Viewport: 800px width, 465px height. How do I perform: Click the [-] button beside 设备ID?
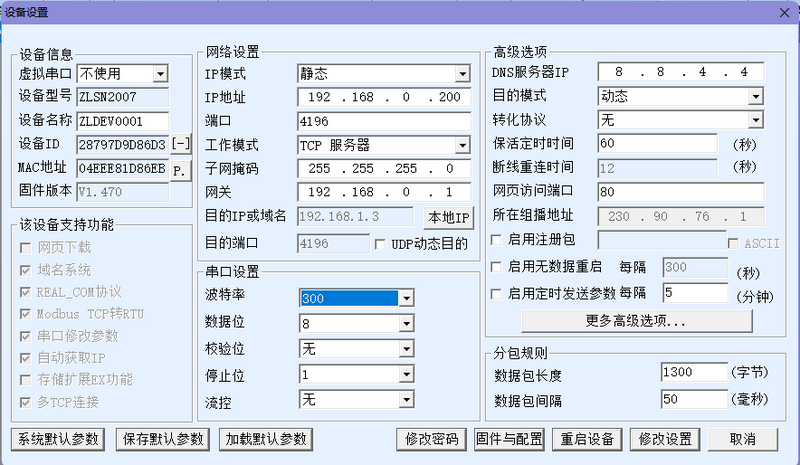(x=181, y=144)
